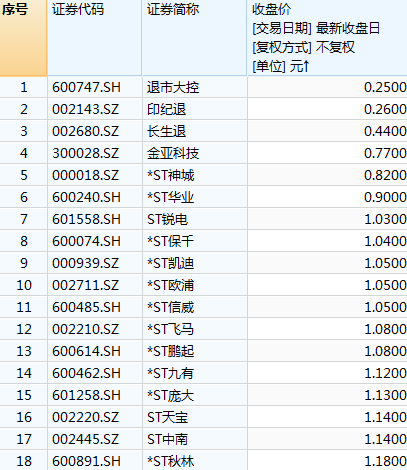Select stock name ST天宝
The height and width of the screenshot is (470, 407).
(x=167, y=417)
